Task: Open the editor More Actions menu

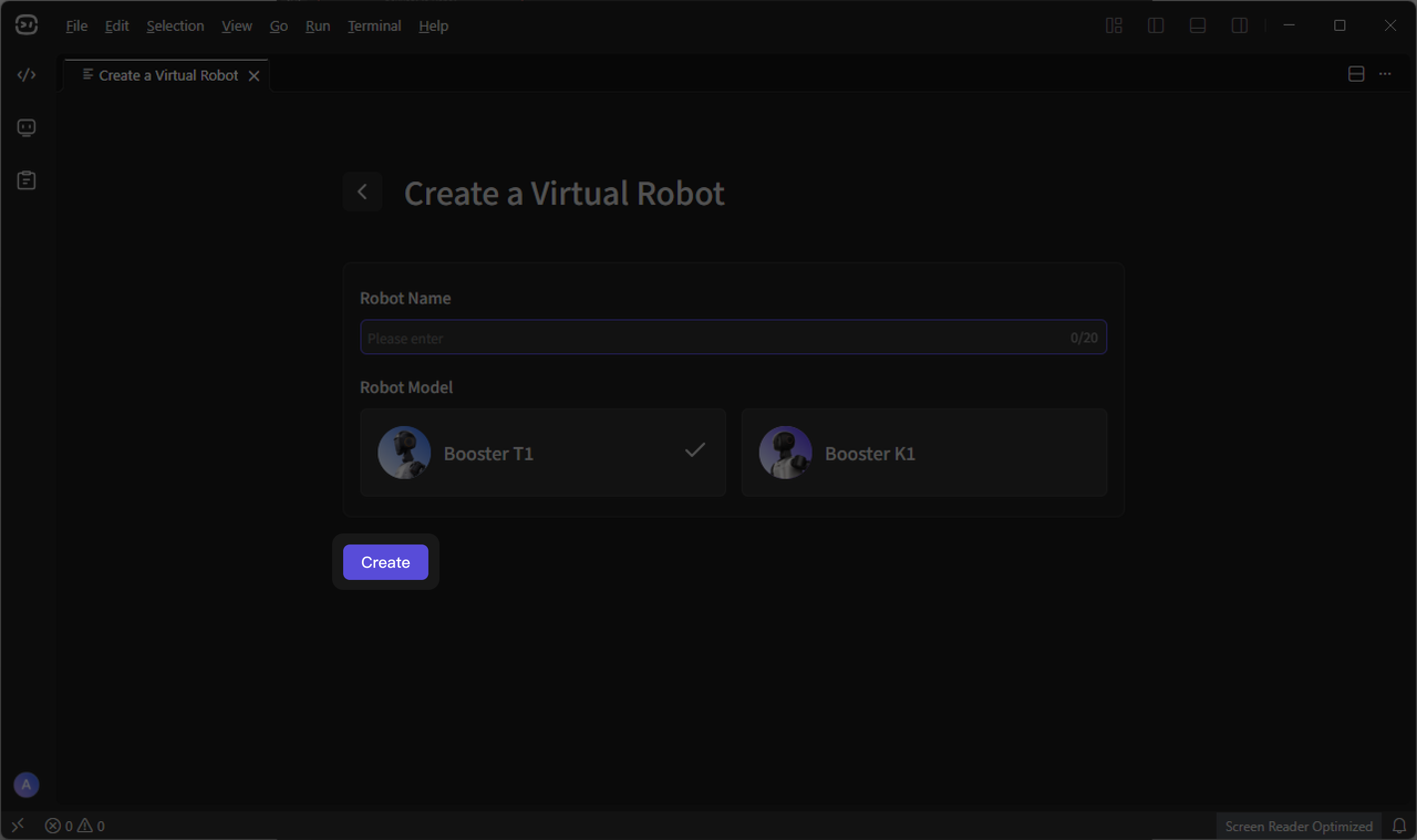Action: click(x=1385, y=74)
